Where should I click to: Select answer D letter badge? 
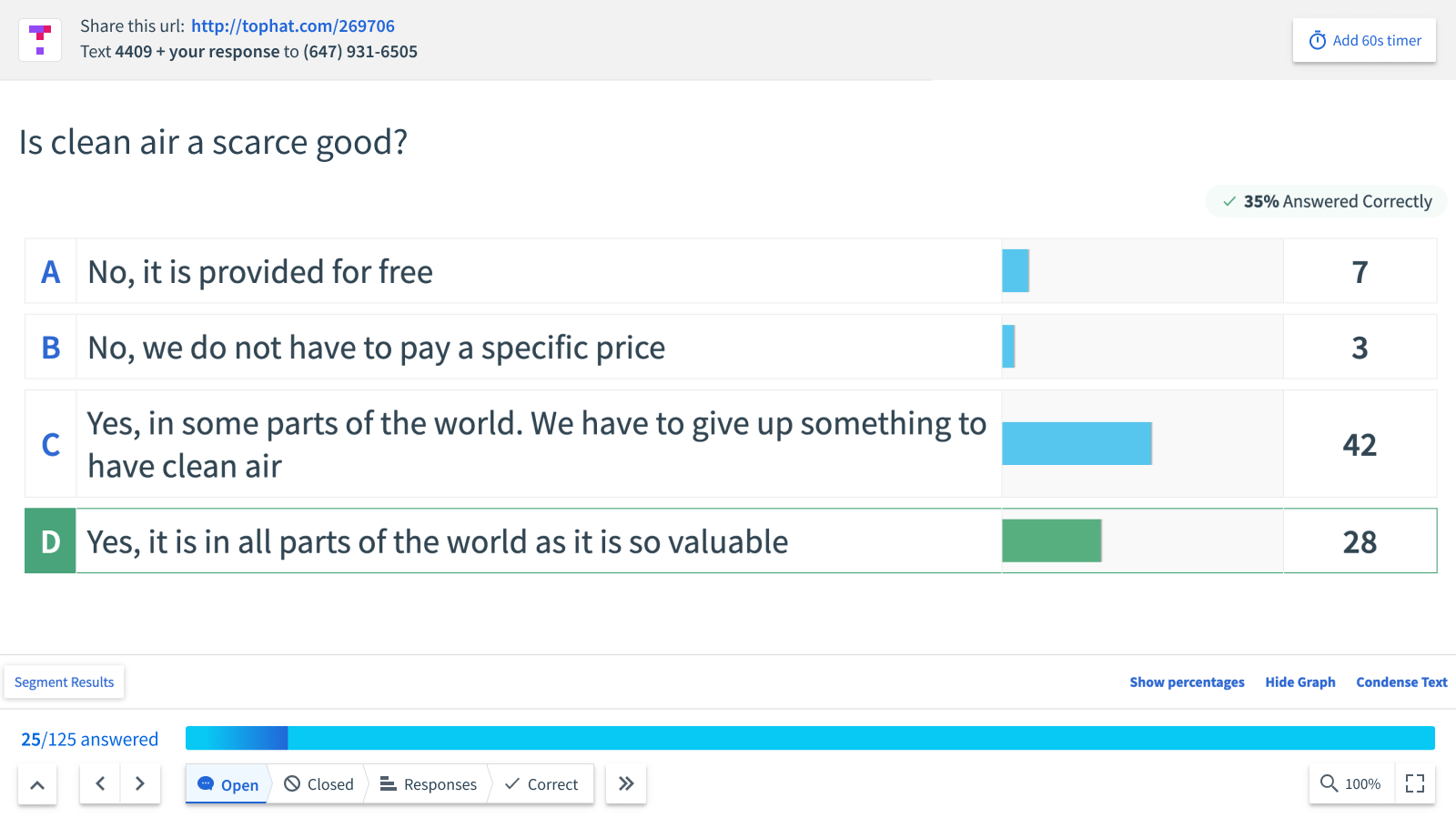coord(51,541)
